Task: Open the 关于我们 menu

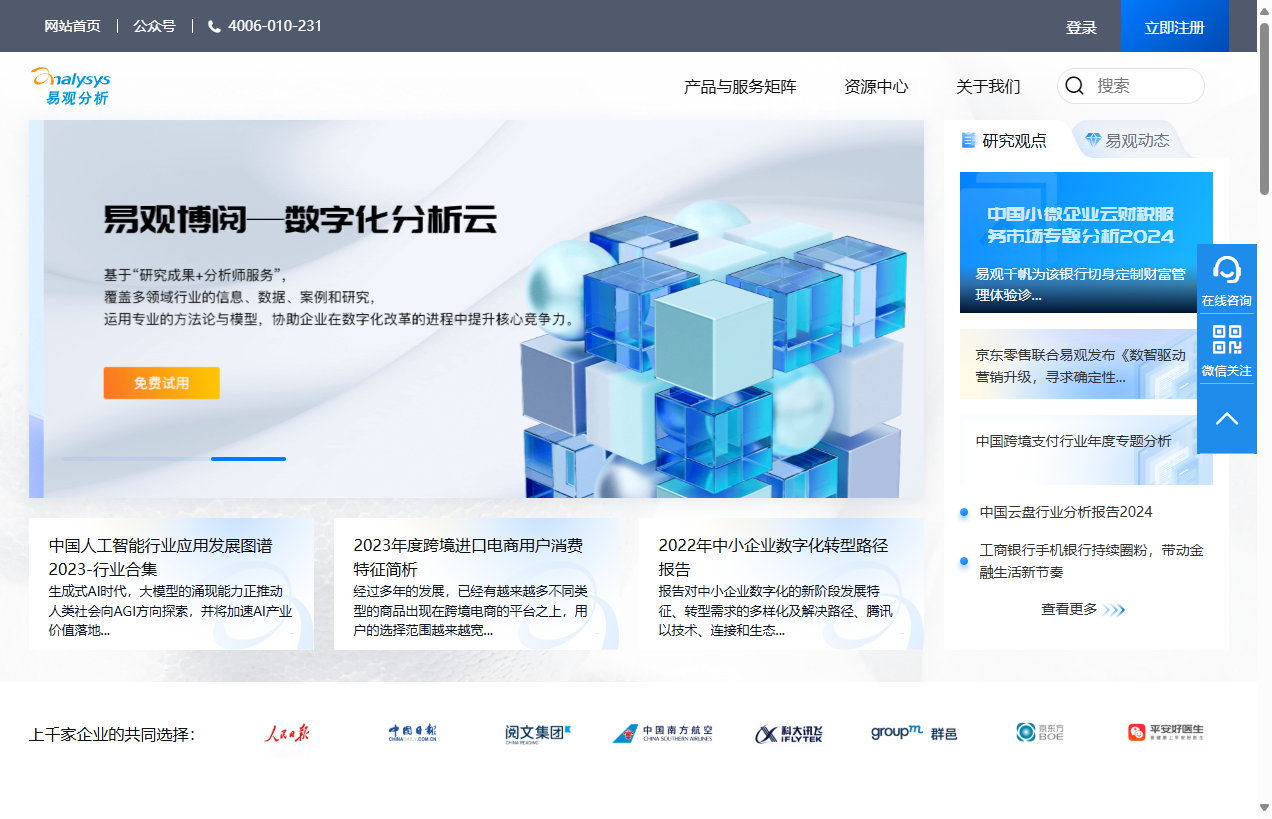Action: pos(987,87)
